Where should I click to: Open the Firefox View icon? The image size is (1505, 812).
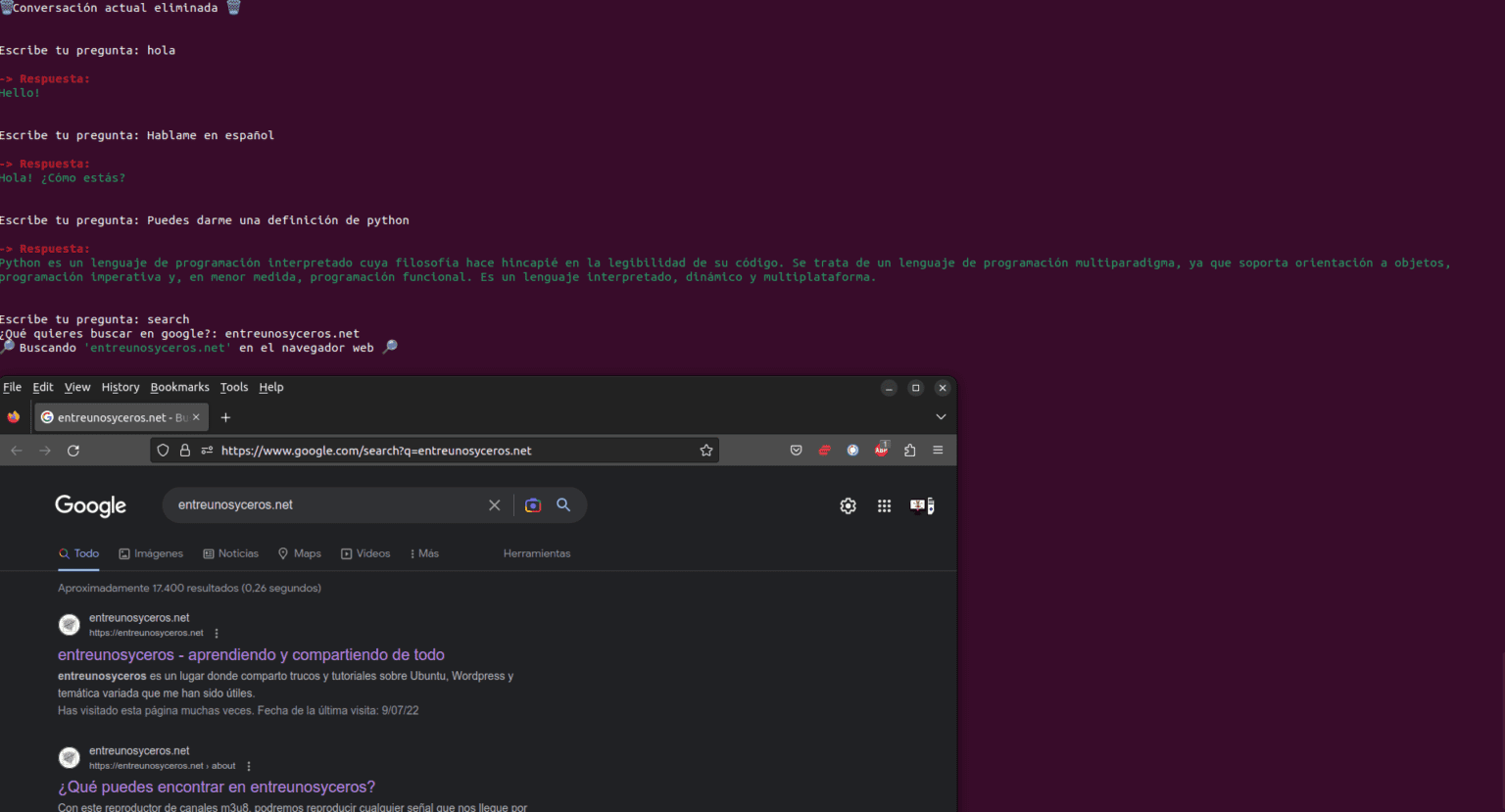coord(14,417)
